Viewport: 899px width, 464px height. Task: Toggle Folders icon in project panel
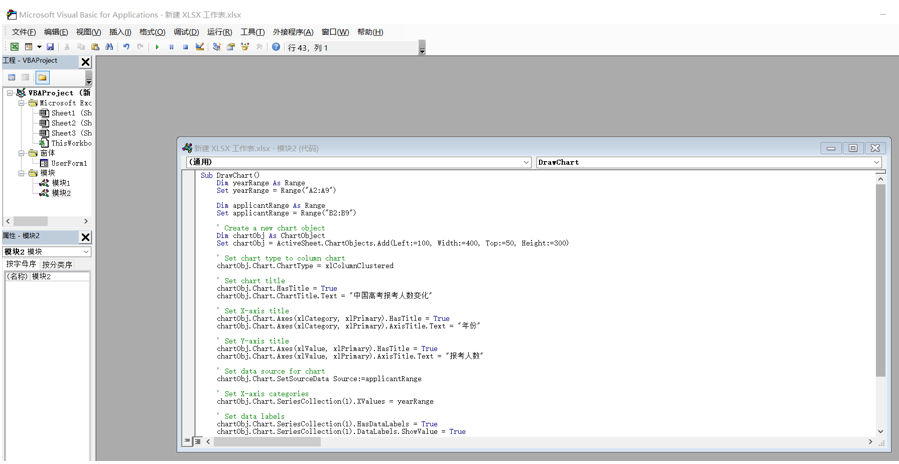42,77
